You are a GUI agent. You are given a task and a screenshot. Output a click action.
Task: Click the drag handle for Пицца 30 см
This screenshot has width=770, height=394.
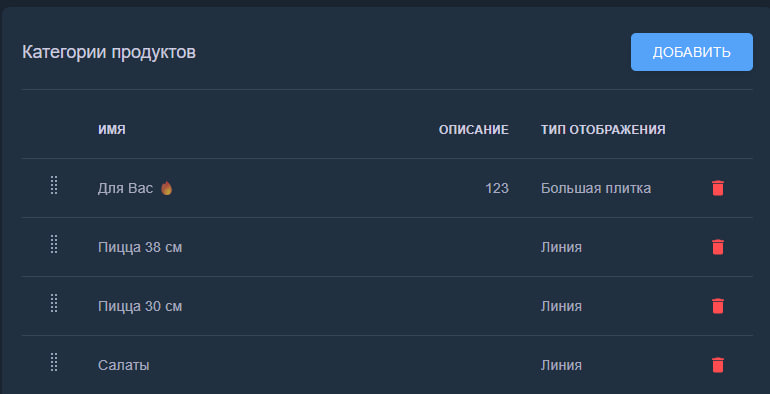pyautogui.click(x=54, y=303)
